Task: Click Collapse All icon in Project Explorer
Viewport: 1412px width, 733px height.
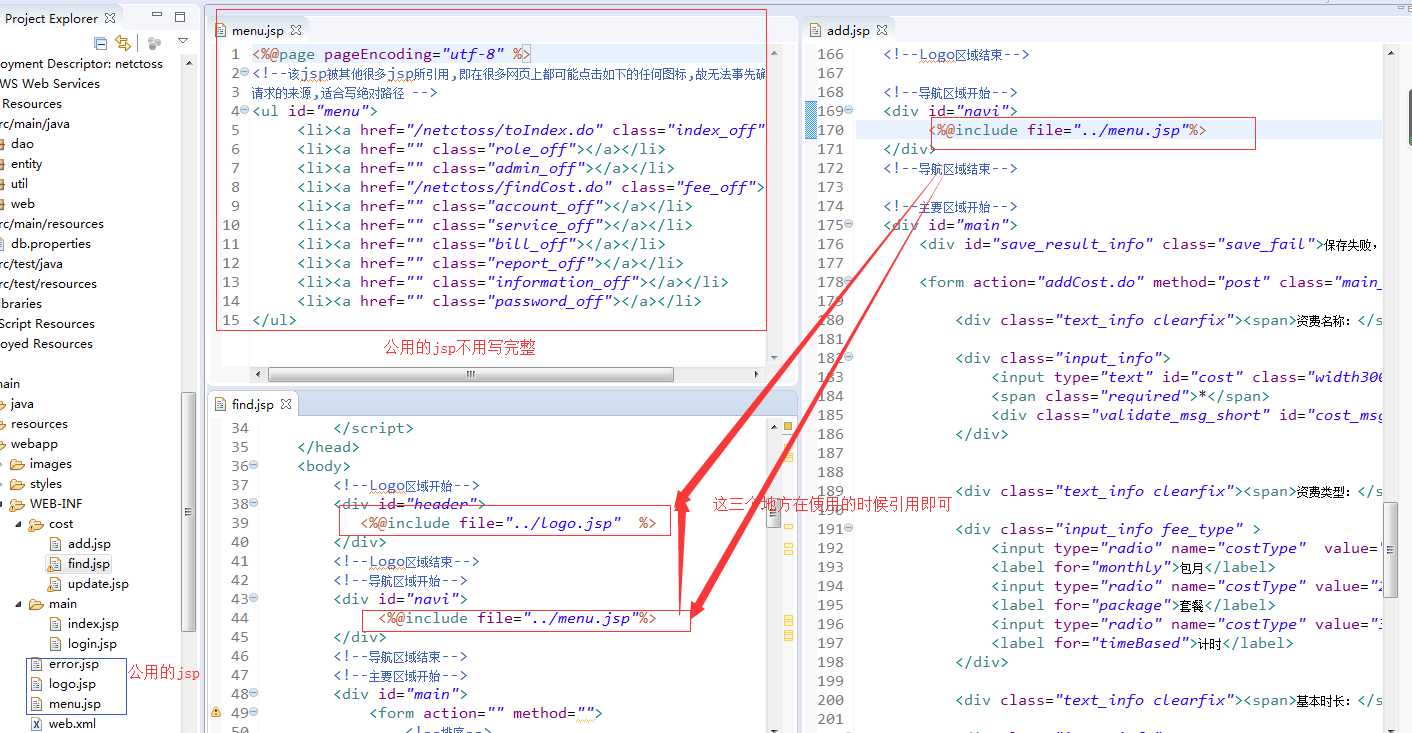Action: coord(101,43)
